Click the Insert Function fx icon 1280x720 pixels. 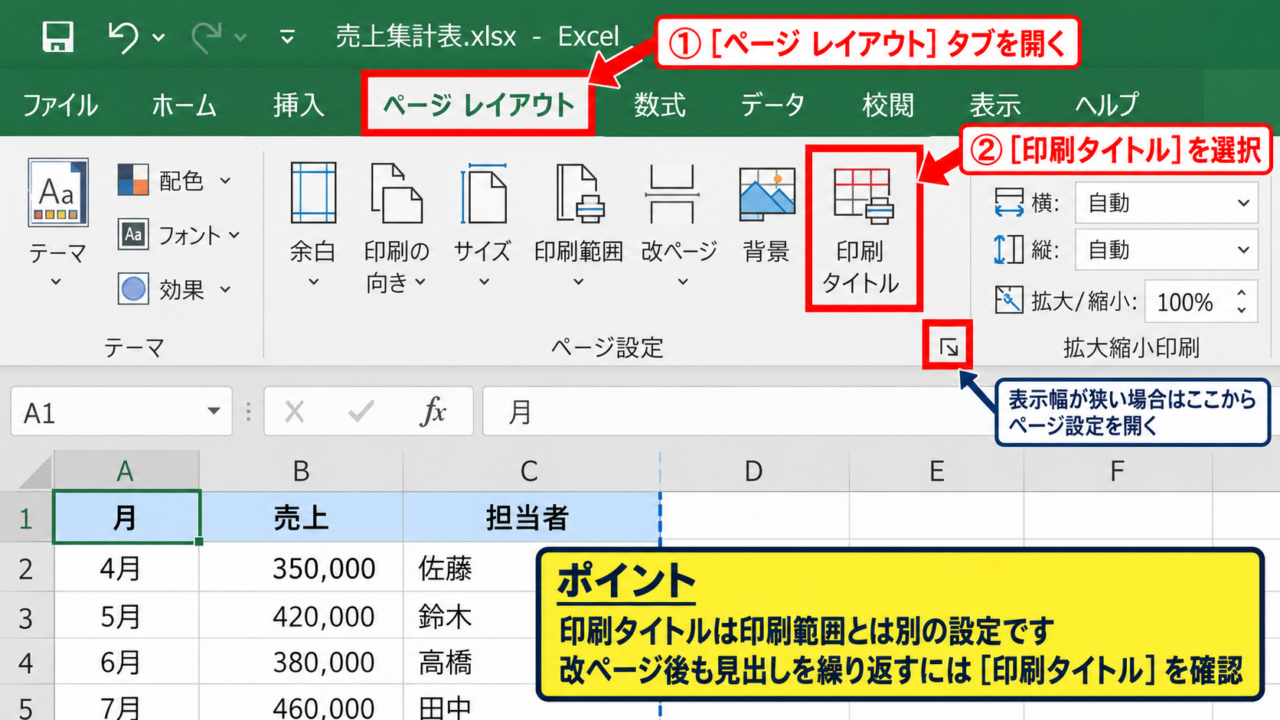(x=433, y=412)
